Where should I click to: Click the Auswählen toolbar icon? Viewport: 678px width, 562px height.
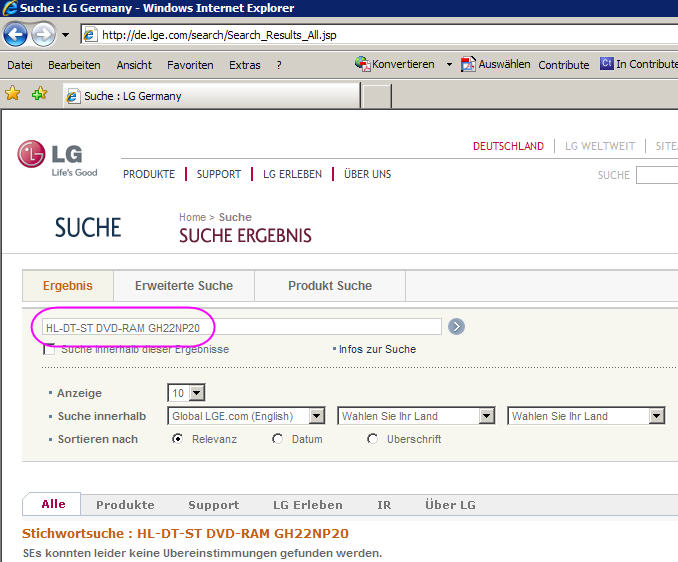pos(468,64)
